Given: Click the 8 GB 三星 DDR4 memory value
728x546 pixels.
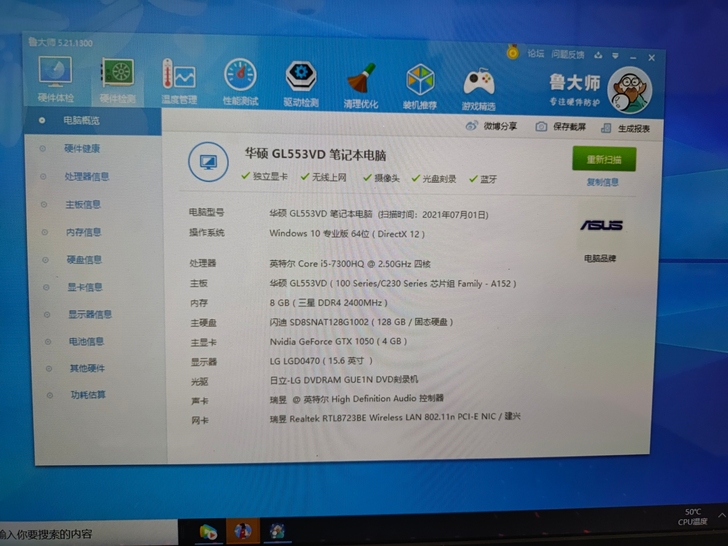Looking at the screenshot, I should [x=328, y=303].
